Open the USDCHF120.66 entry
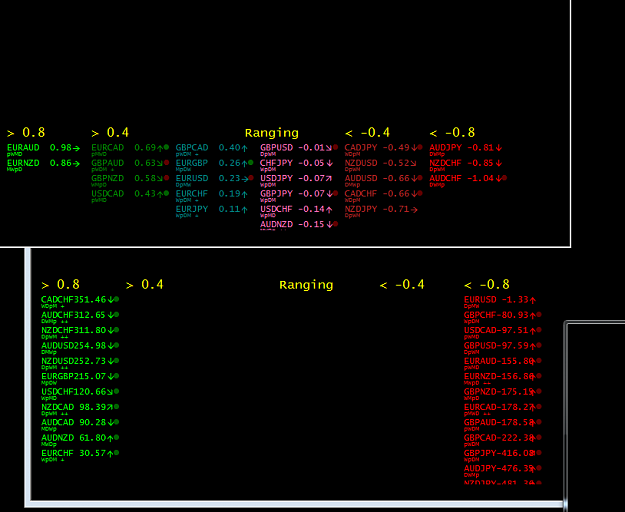The width and height of the screenshot is (625, 512). pos(80,392)
